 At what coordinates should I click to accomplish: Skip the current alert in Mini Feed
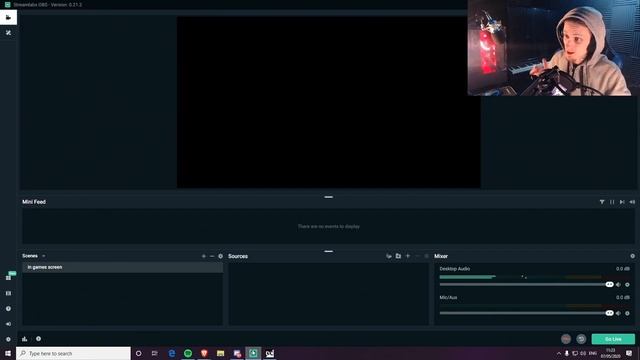622,202
